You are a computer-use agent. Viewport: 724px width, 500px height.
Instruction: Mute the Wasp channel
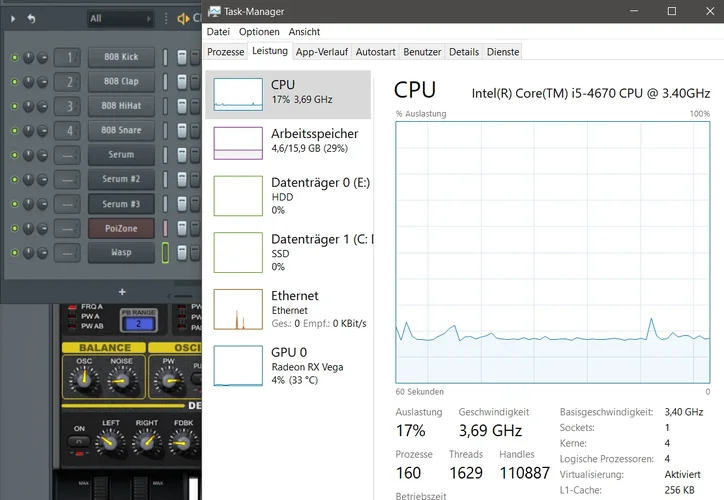[x=14, y=253]
